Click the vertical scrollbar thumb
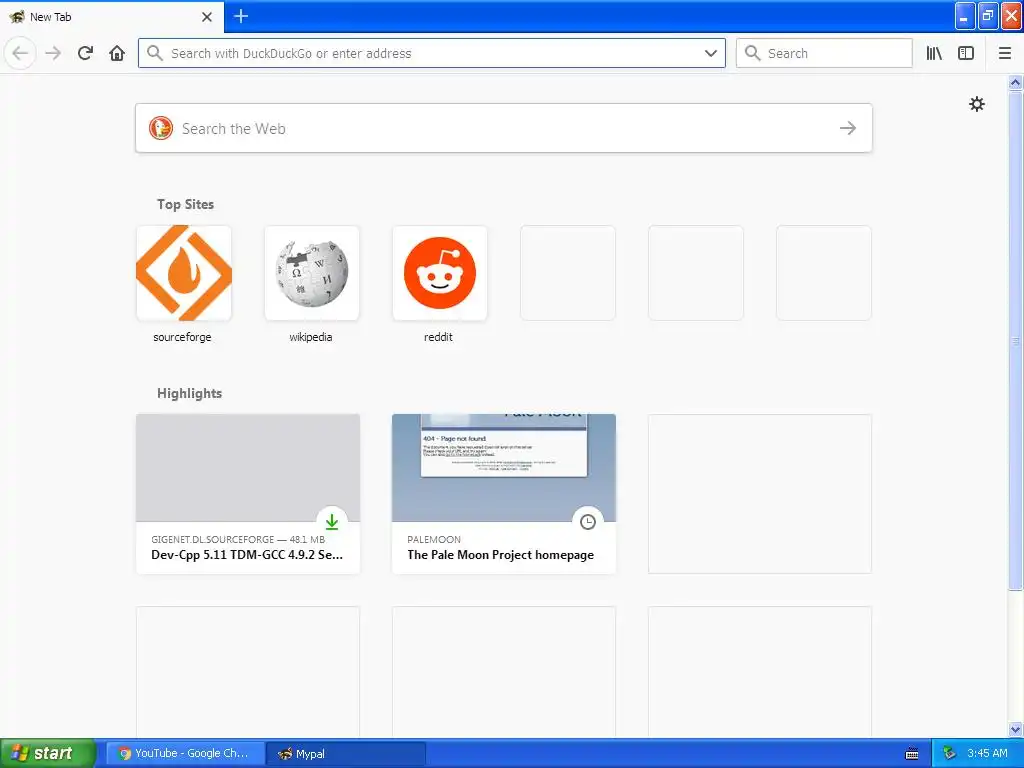This screenshot has height=768, width=1024. click(x=1016, y=340)
